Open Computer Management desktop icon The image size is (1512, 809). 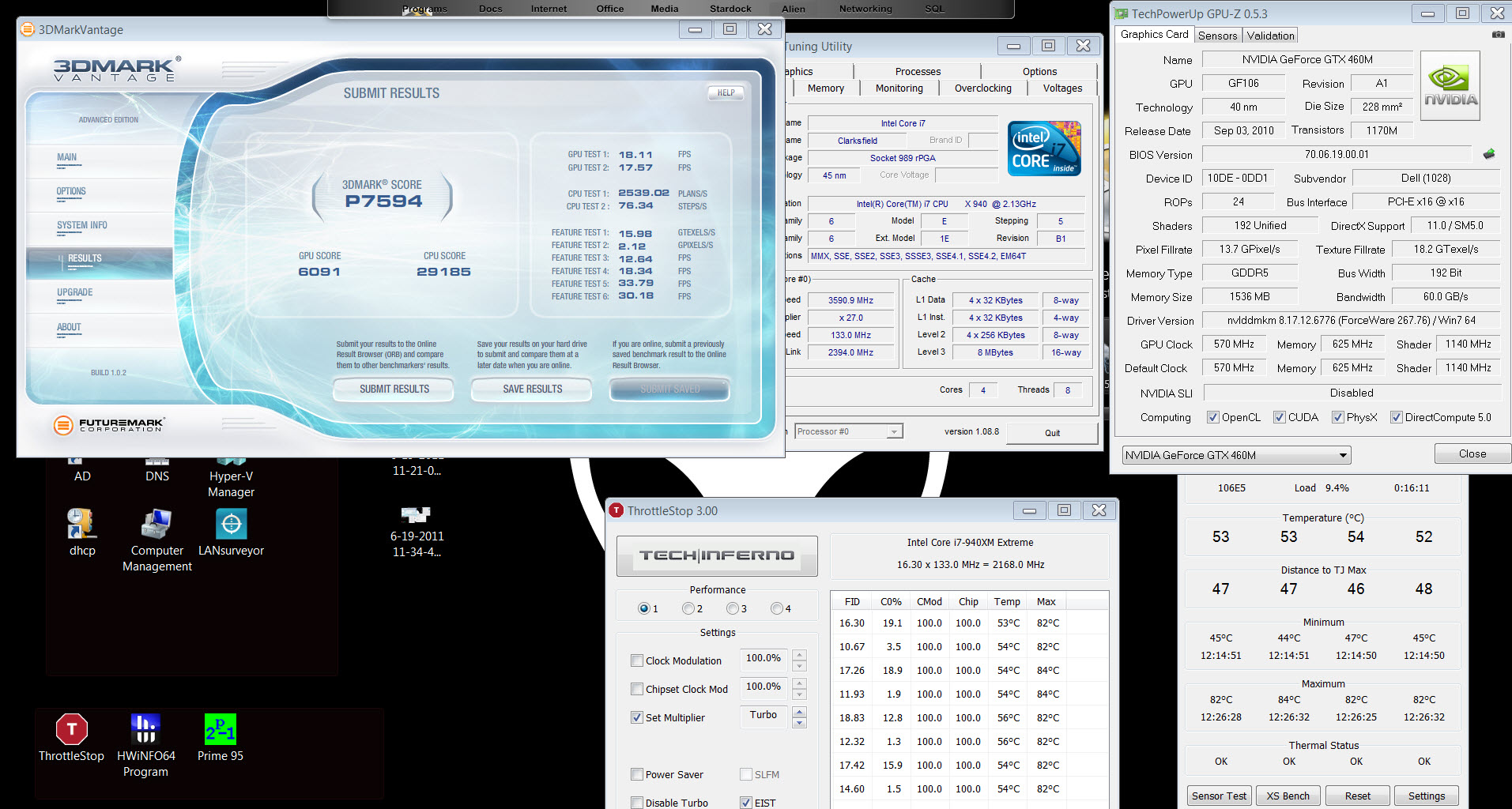coord(156,540)
